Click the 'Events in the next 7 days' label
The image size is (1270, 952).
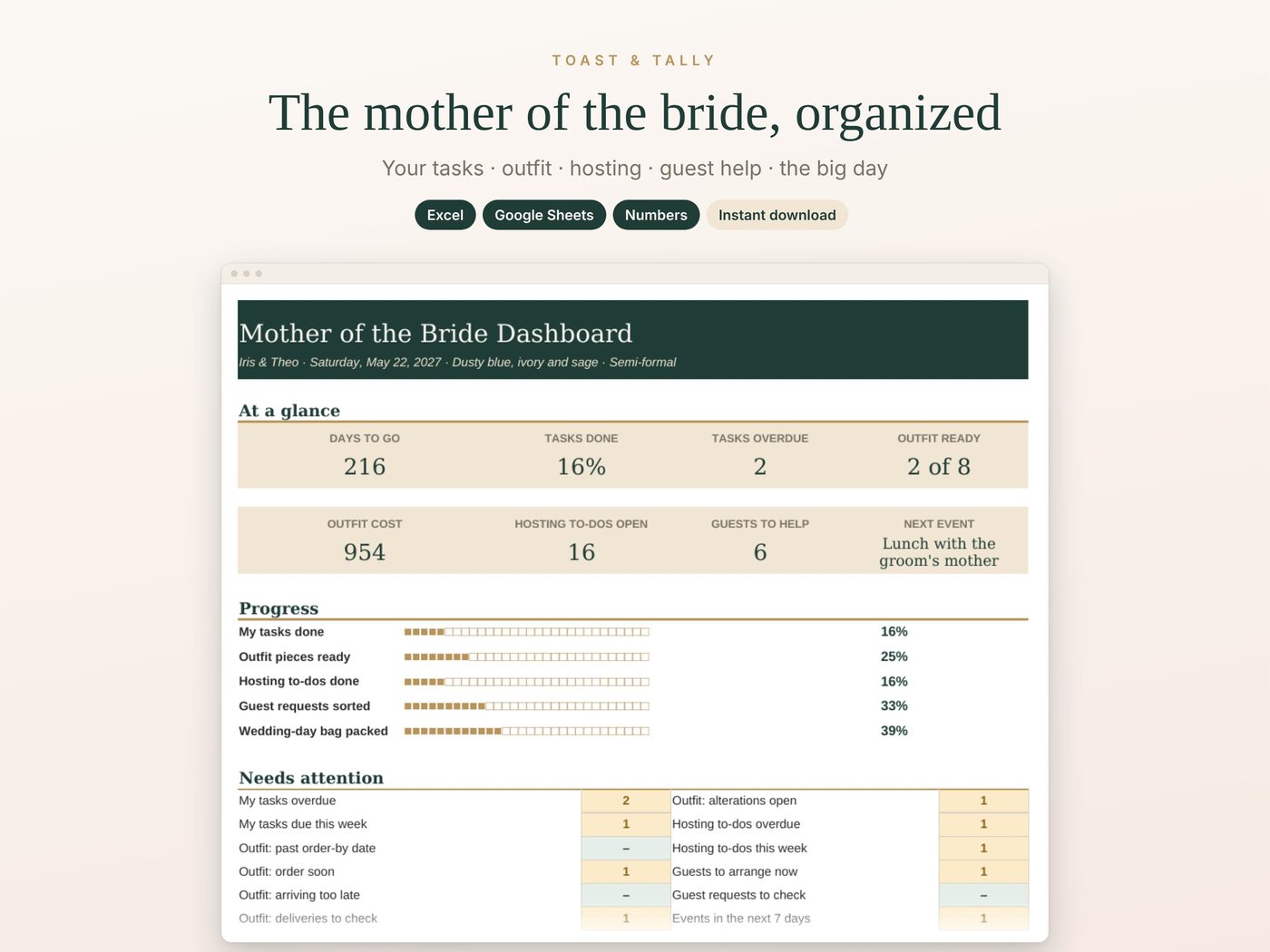click(741, 918)
